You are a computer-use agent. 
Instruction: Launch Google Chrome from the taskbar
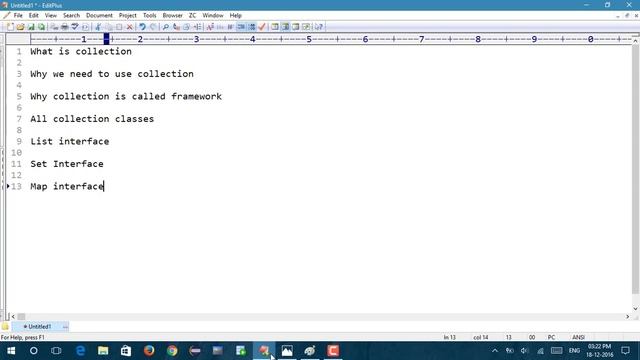pyautogui.click(x=172, y=351)
